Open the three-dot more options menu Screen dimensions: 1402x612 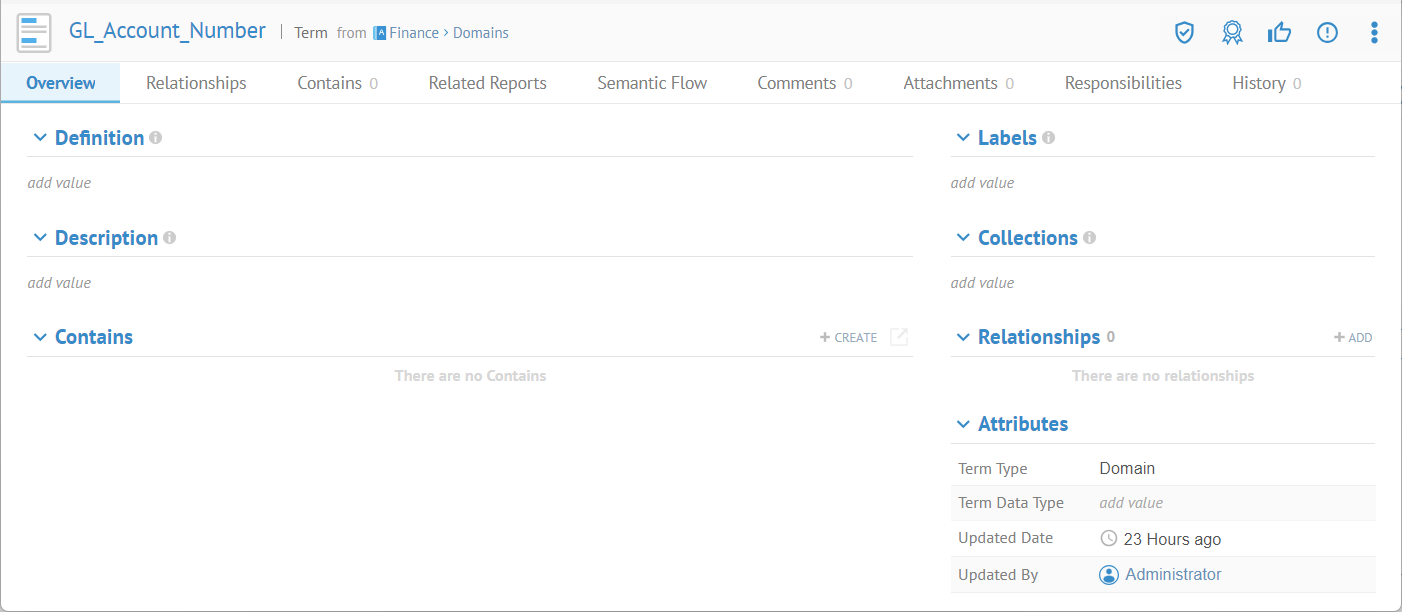[x=1374, y=33]
